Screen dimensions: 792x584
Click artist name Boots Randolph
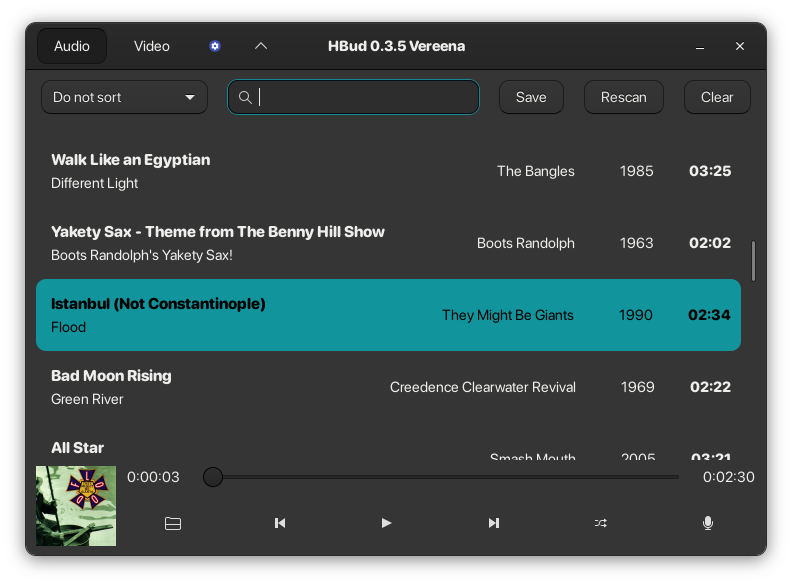click(x=526, y=243)
